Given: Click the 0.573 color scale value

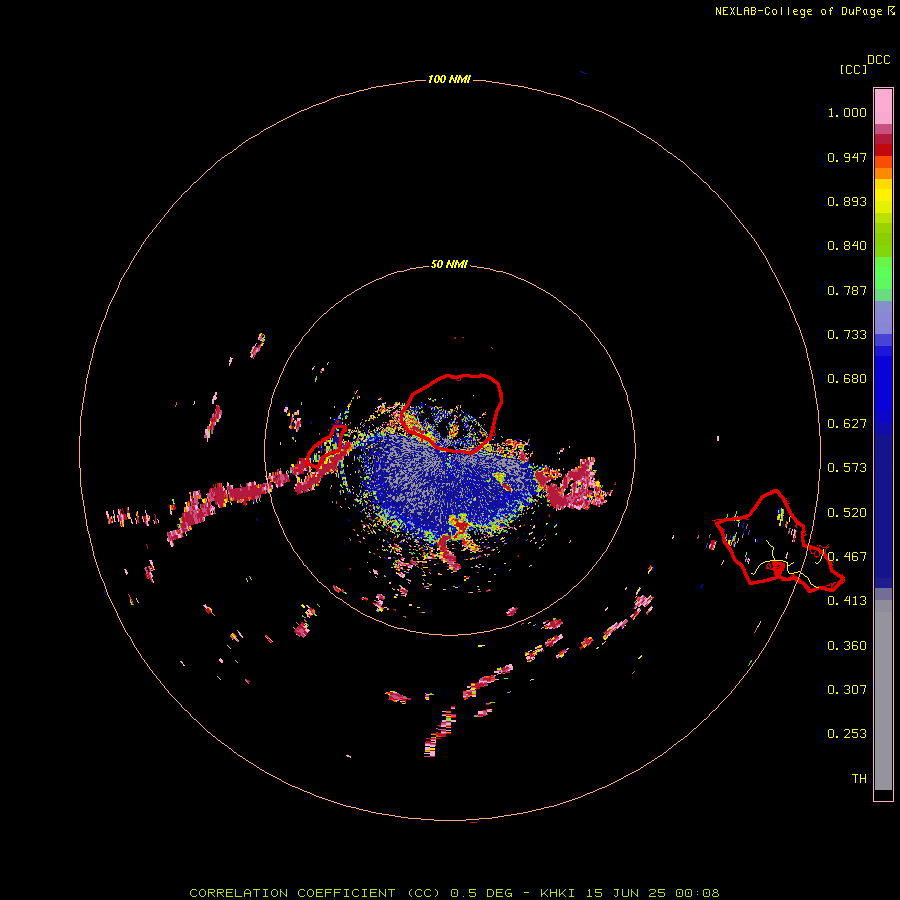Looking at the screenshot, I should click(847, 468).
